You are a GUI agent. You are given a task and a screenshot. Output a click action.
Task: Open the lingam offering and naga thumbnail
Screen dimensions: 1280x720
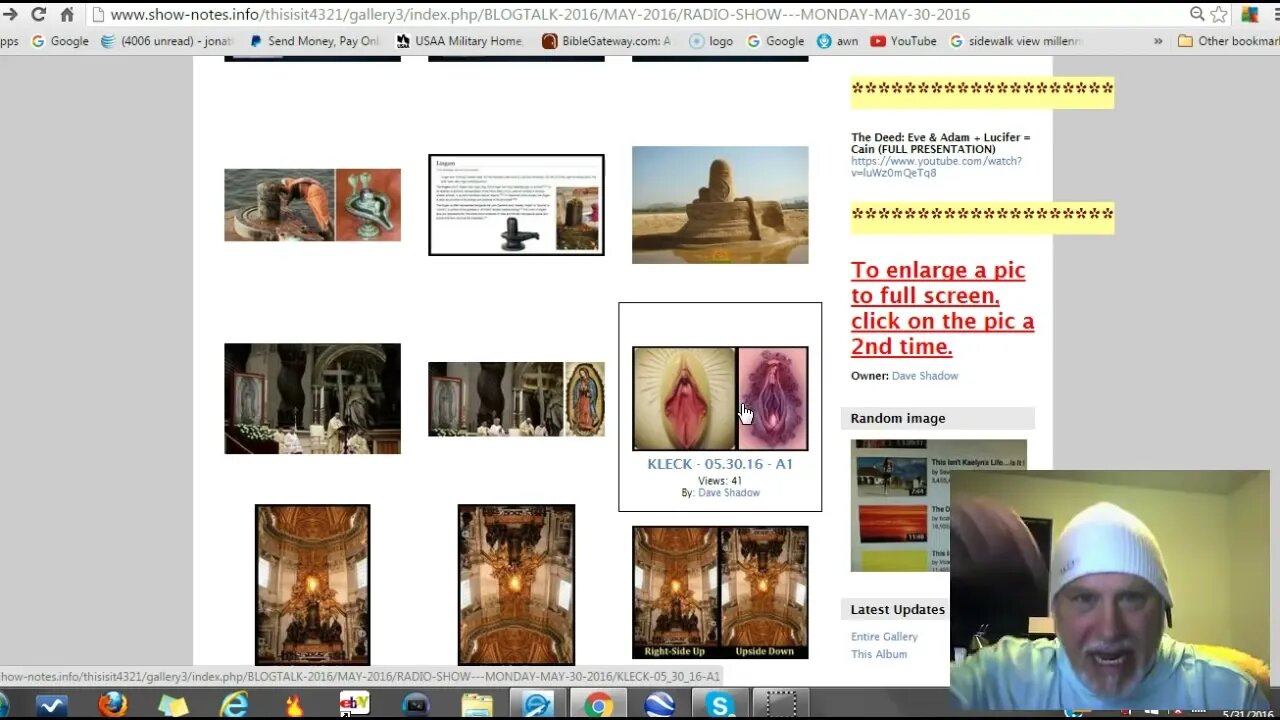[312, 205]
